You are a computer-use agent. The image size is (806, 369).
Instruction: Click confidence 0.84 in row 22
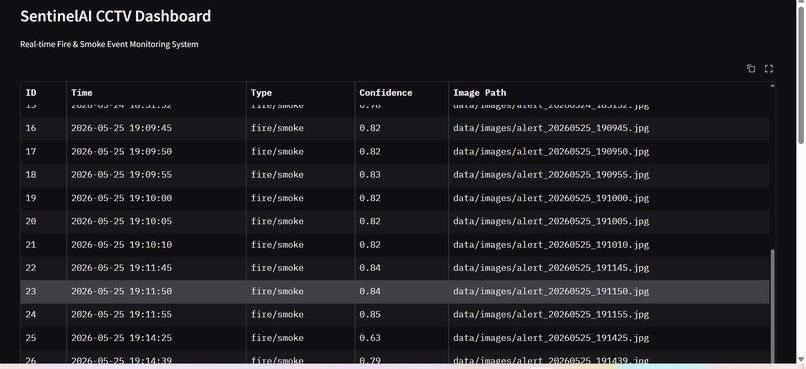(401, 268)
